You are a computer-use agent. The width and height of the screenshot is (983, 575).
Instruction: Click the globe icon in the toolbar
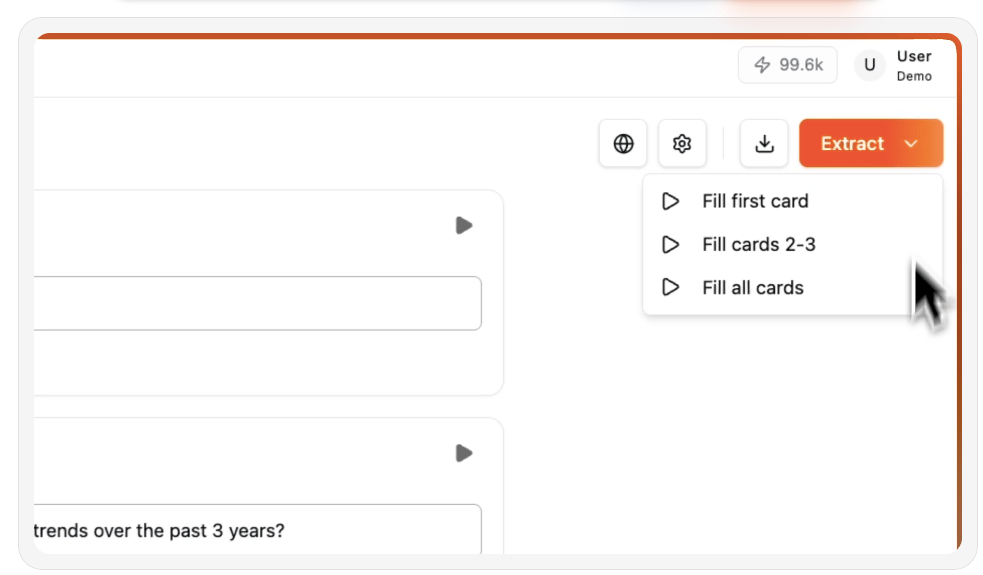point(623,144)
